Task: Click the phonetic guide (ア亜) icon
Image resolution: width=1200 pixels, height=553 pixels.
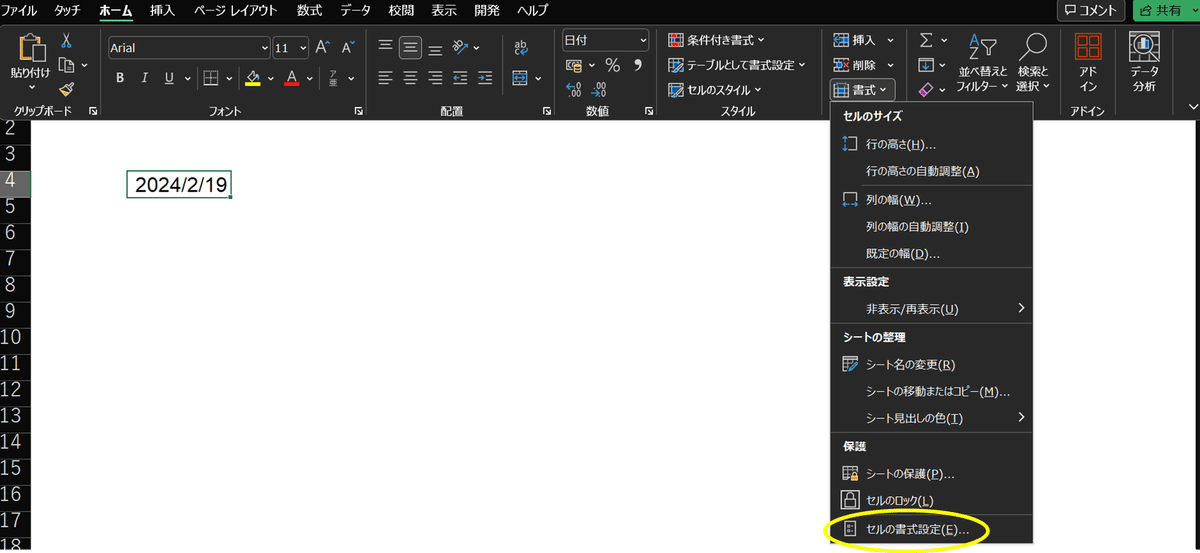Action: tap(335, 78)
